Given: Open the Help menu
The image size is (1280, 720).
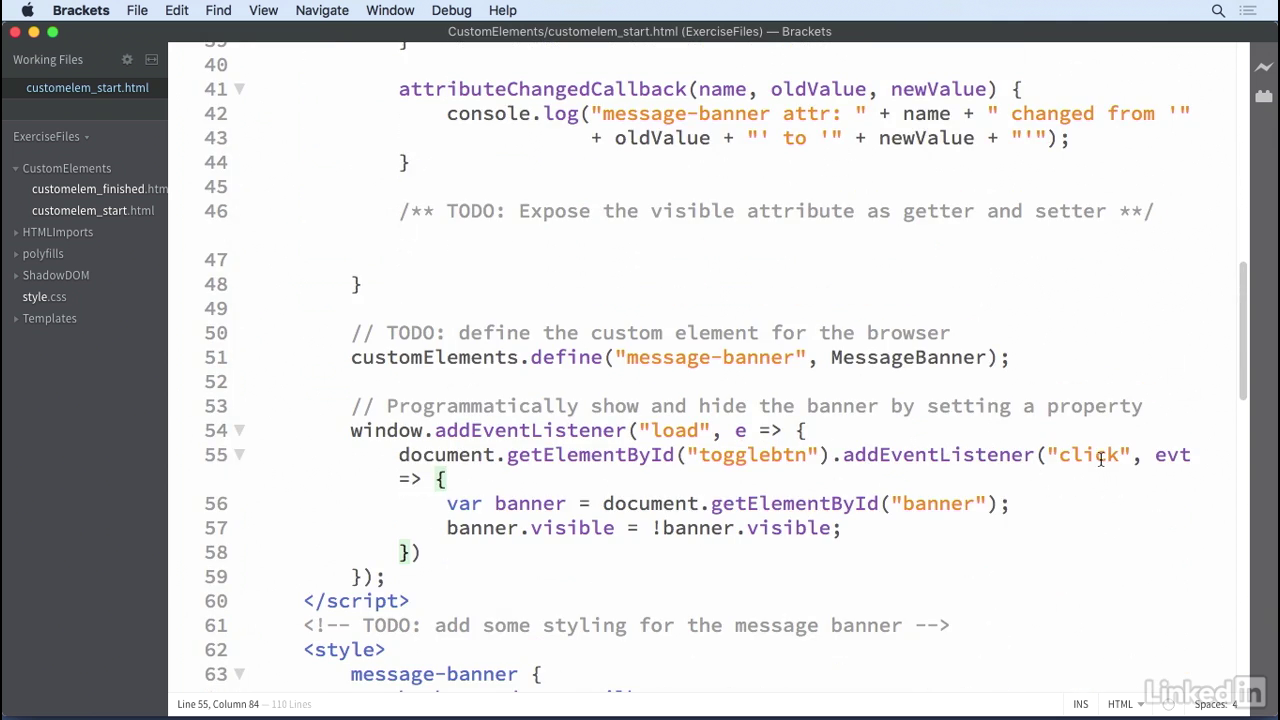Looking at the screenshot, I should pos(502,10).
